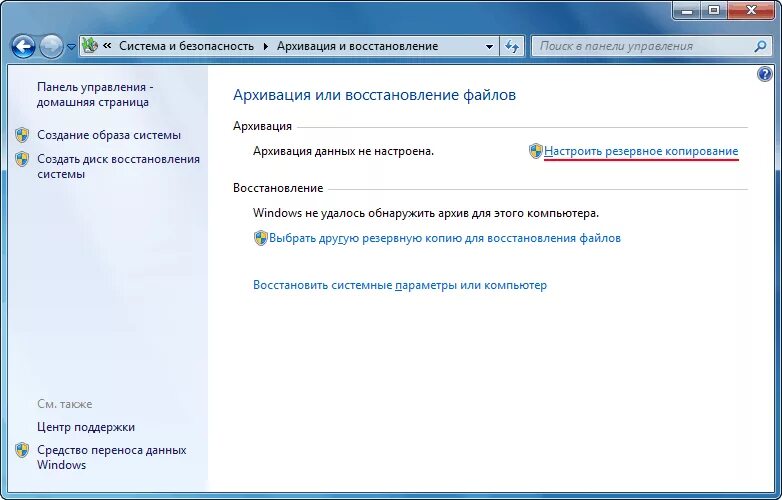Open 'Панель управления - домашняя страница'

pyautogui.click(x=95, y=94)
